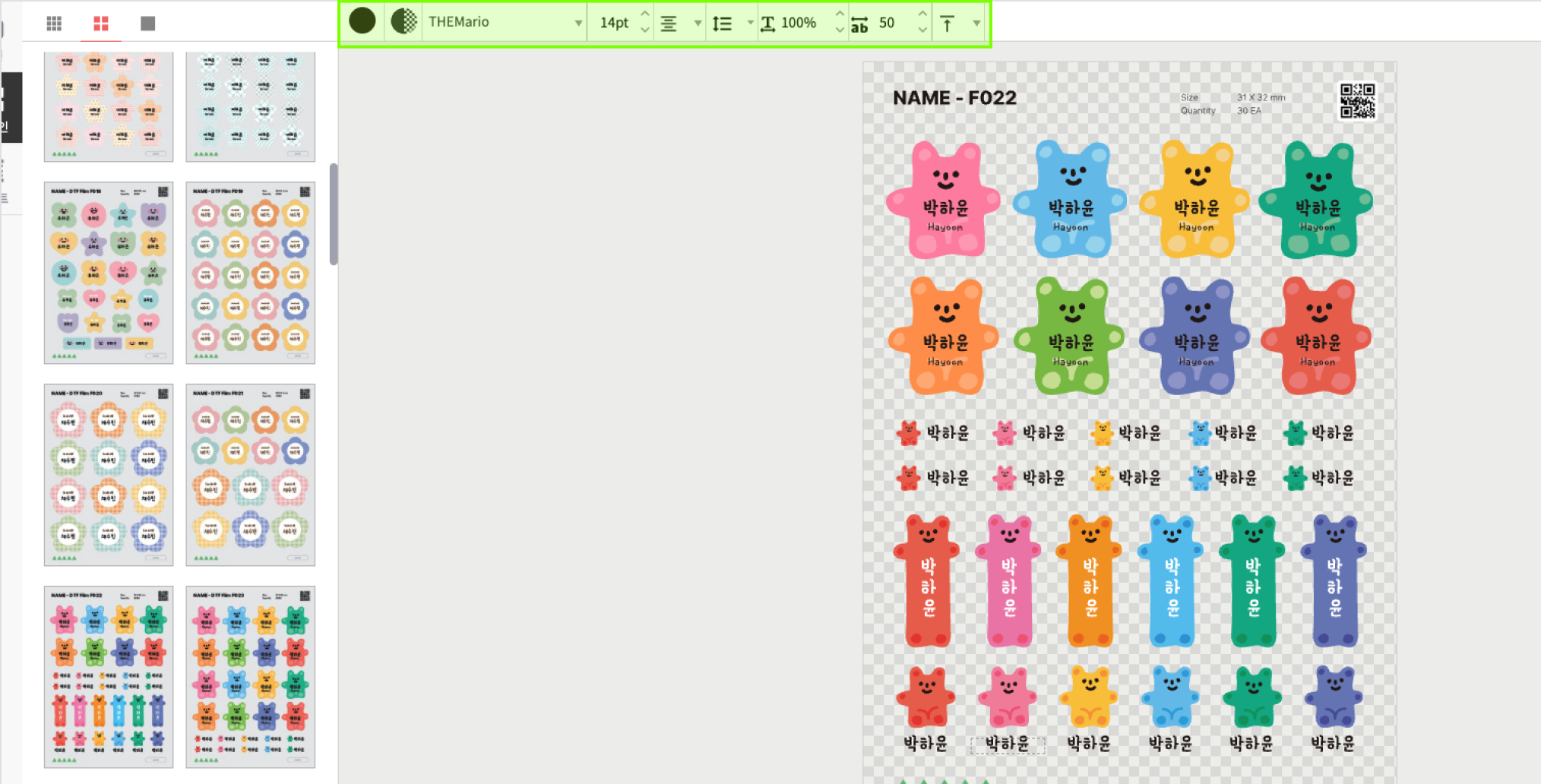This screenshot has height=784, width=1541.
Task: Click the NAME - F022 title text
Action: pyautogui.click(x=954, y=98)
